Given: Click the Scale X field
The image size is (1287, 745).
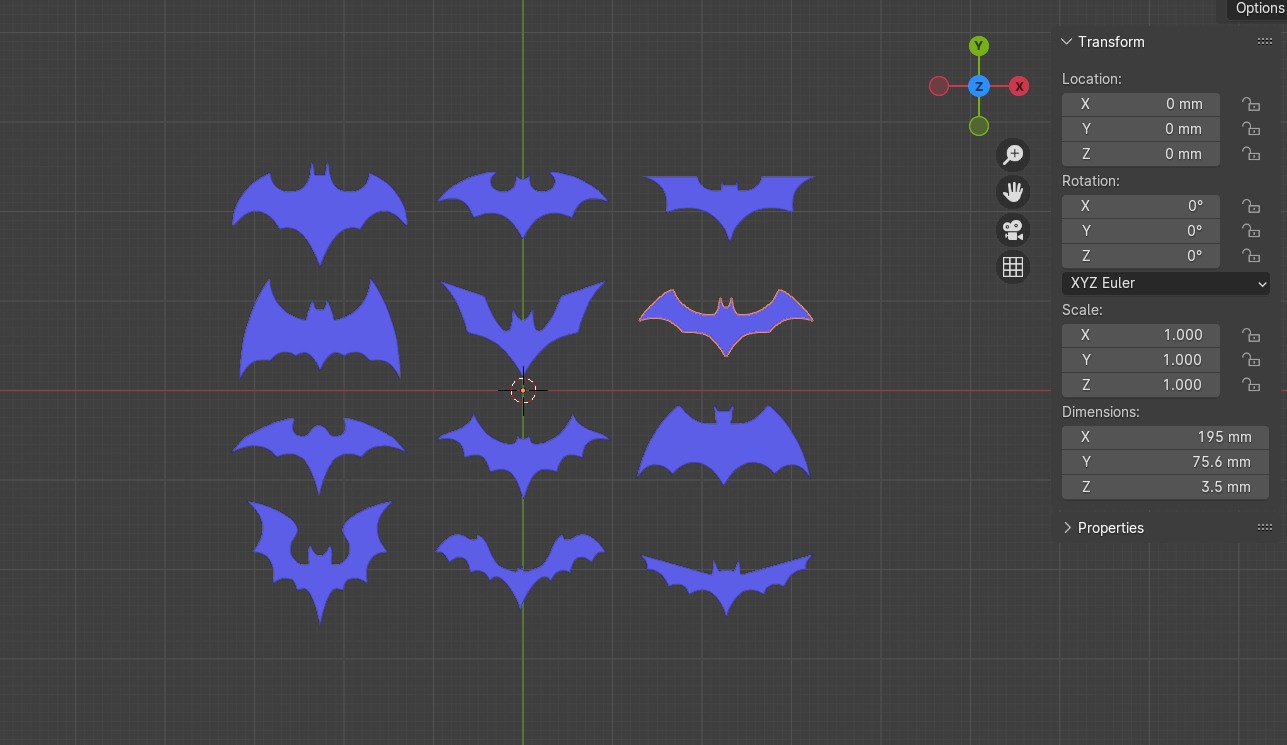Looking at the screenshot, I should pos(1141,335).
